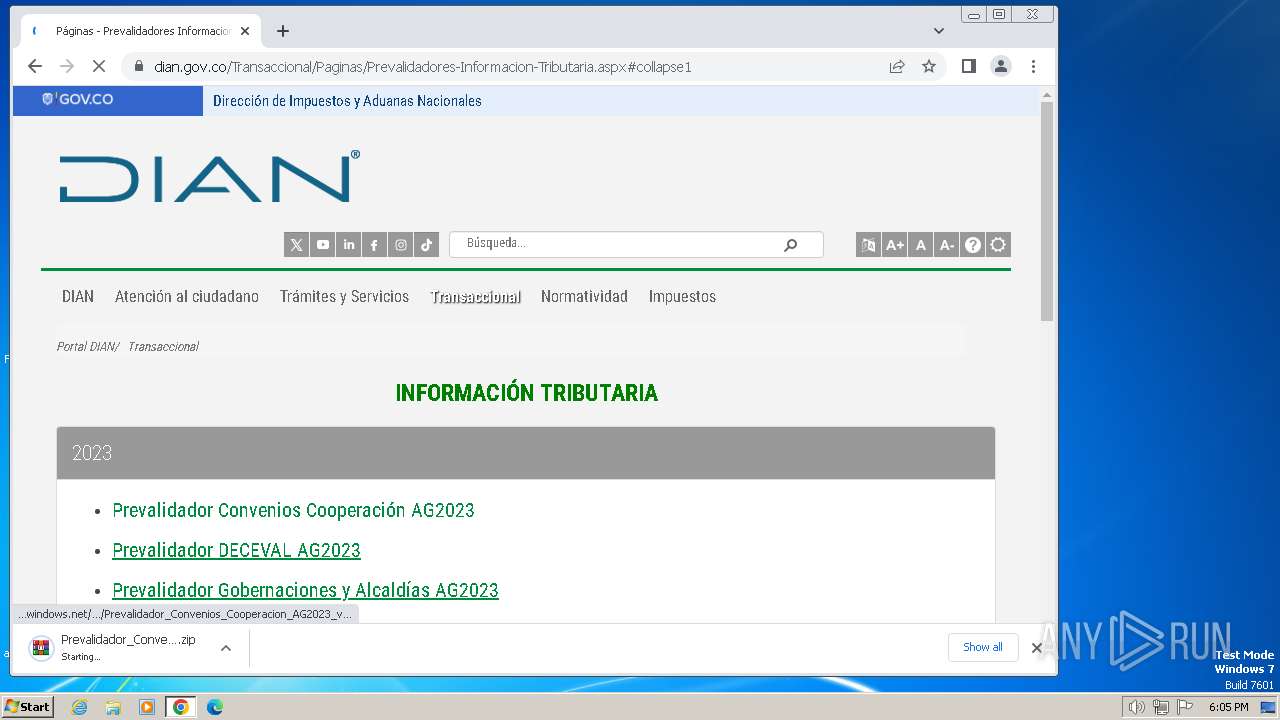Open Windows Media Player taskbar icon

pos(147,707)
